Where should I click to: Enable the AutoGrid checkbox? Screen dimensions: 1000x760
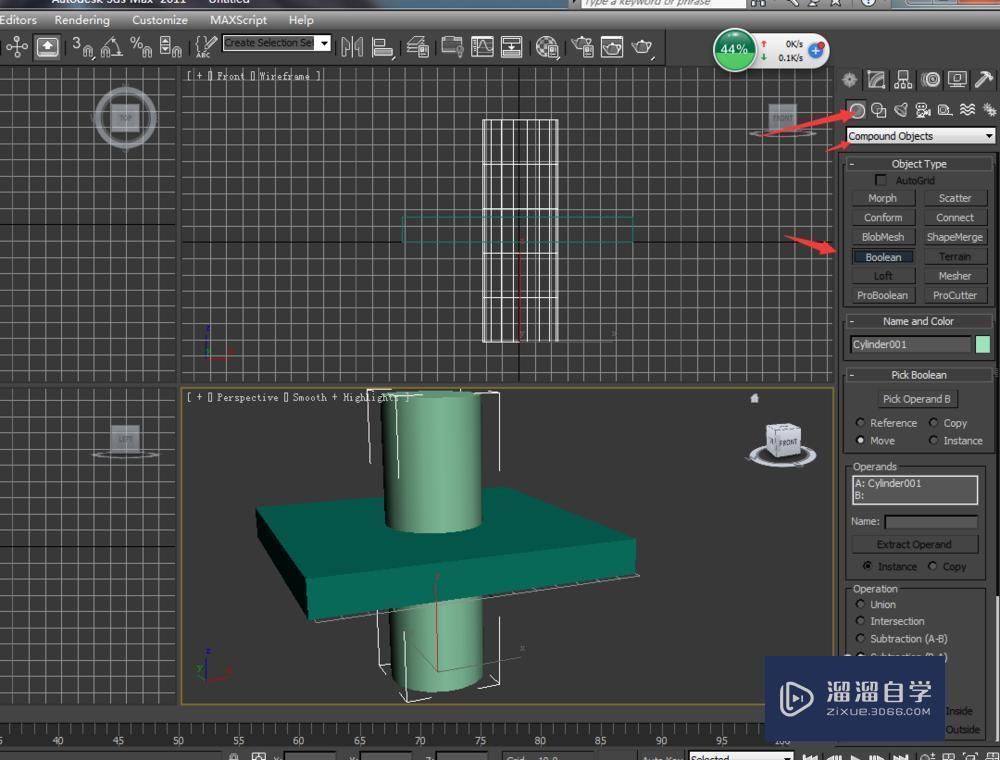click(x=881, y=180)
